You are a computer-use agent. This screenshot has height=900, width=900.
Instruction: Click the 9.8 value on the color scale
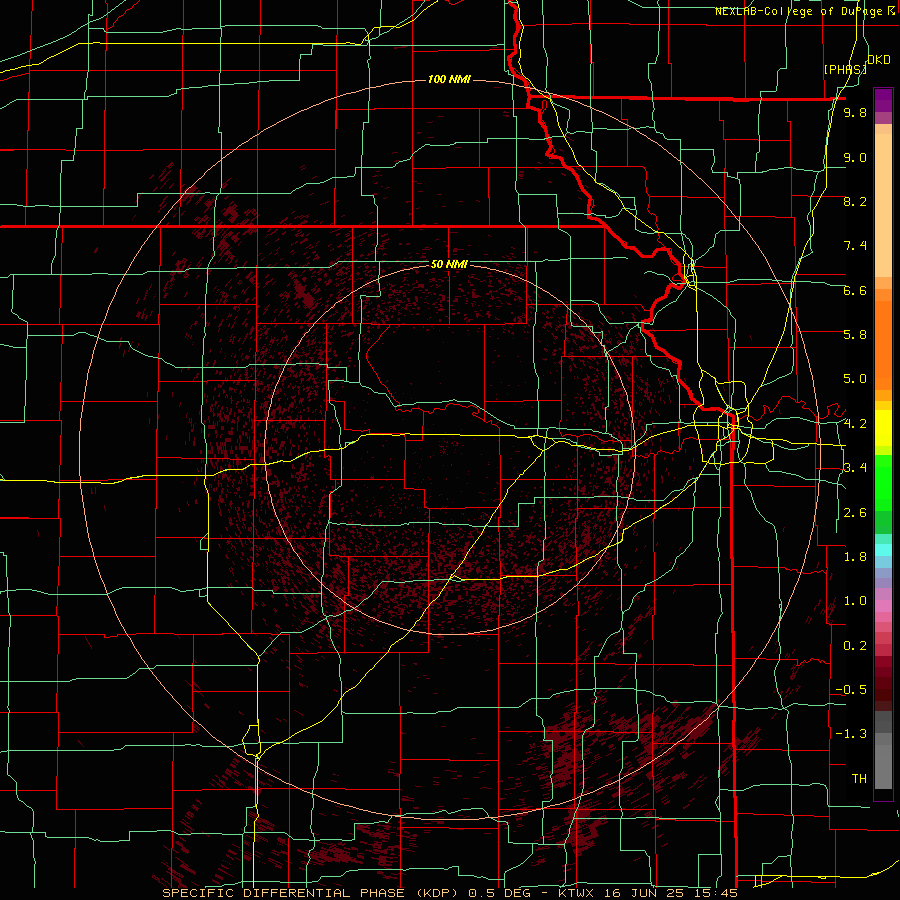pos(855,112)
